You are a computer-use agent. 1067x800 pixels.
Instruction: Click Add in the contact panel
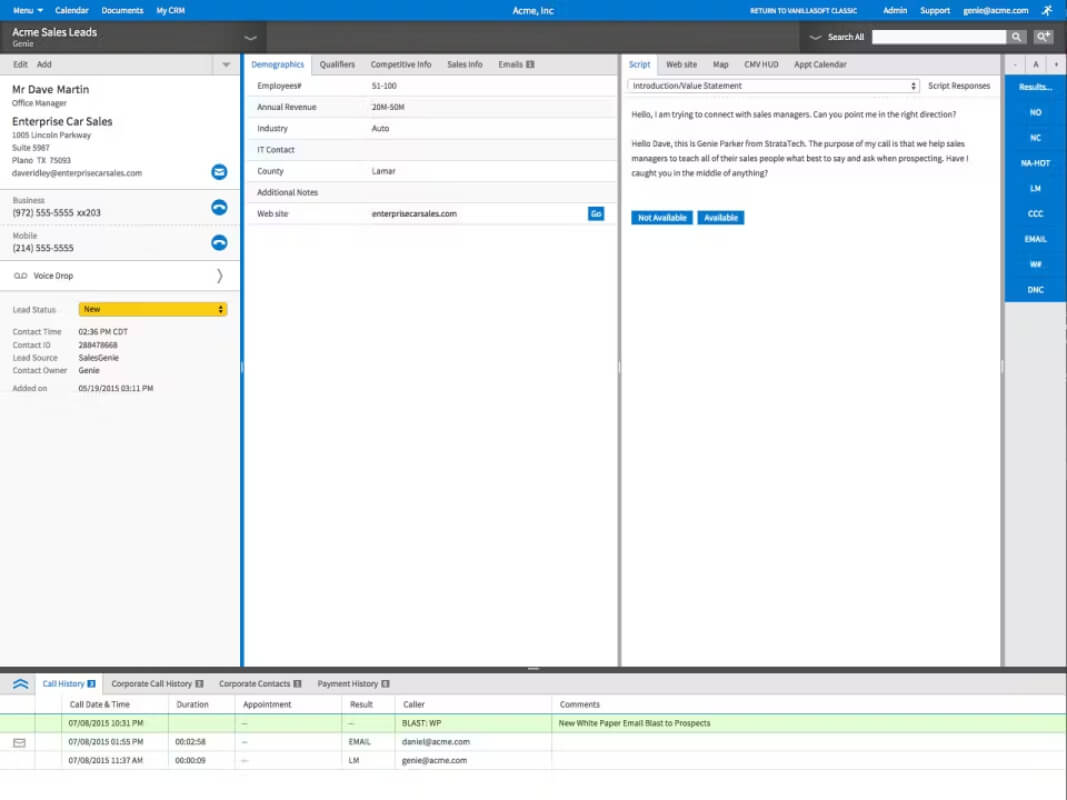(x=44, y=65)
